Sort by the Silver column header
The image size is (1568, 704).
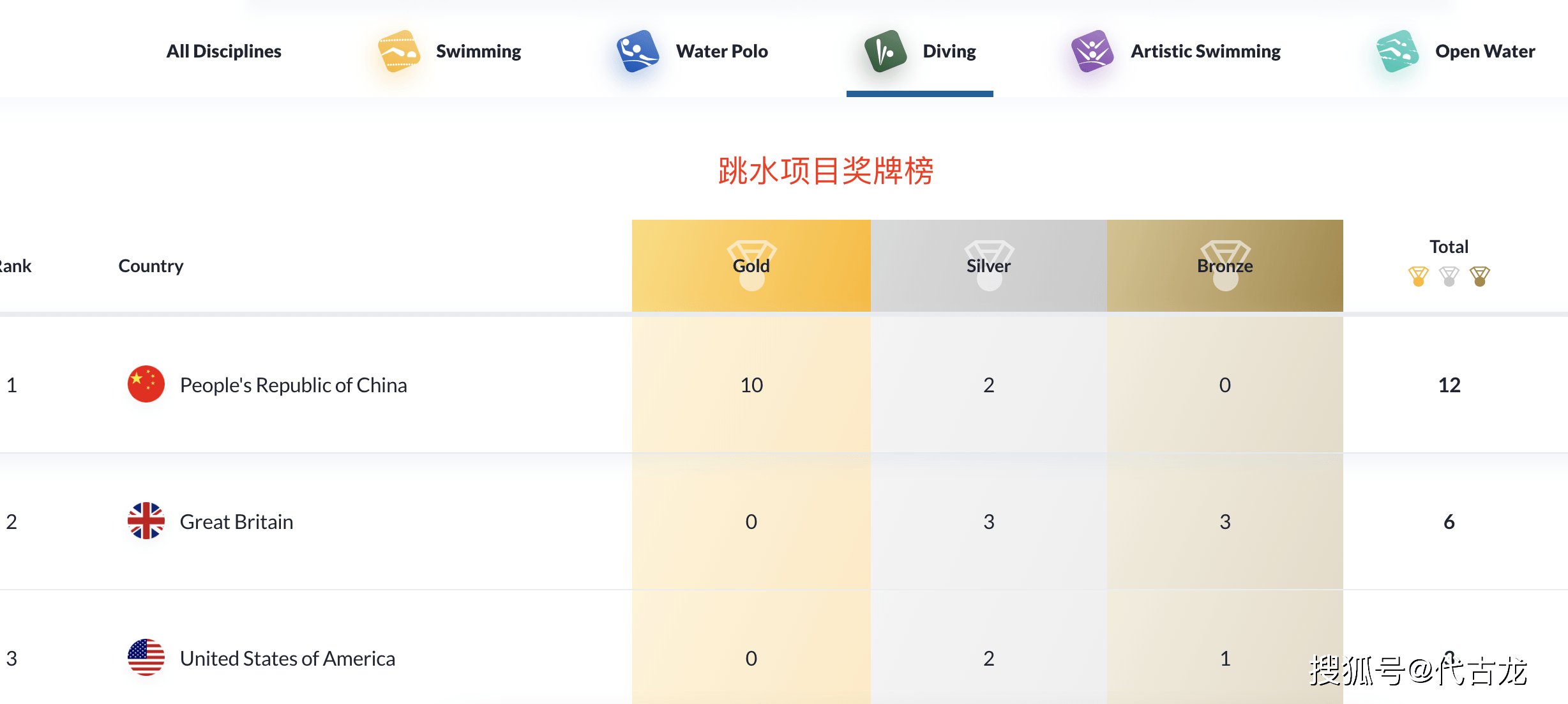pos(989,266)
